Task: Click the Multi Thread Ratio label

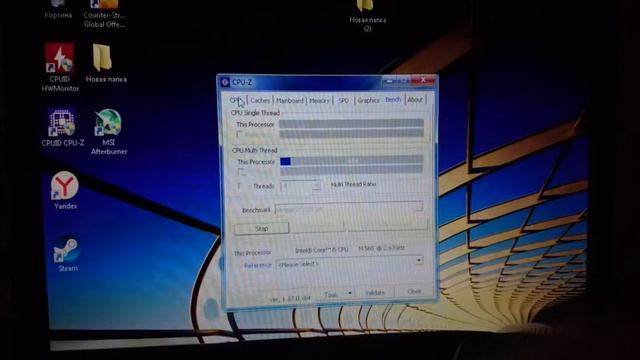Action: point(353,184)
